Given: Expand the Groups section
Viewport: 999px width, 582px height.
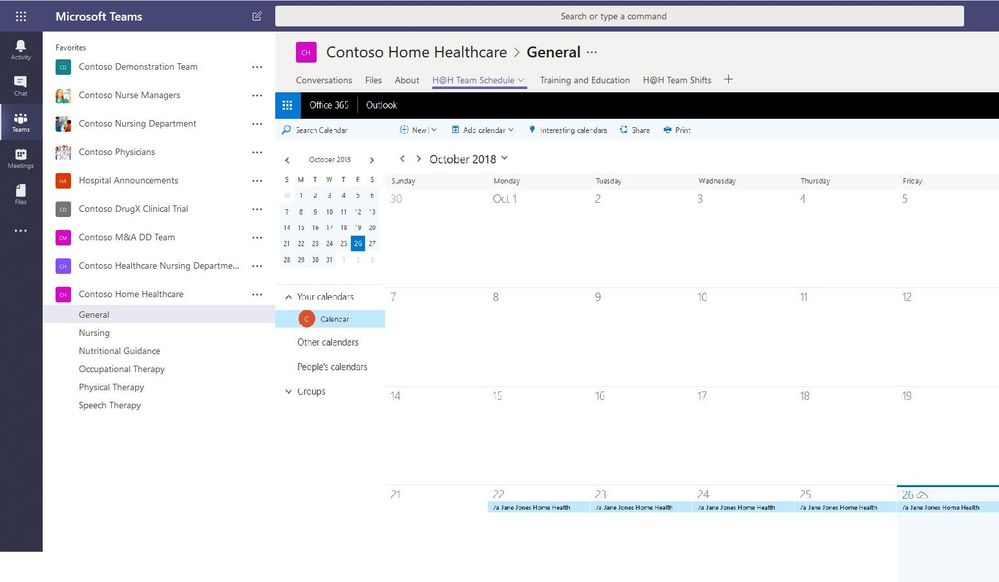Looking at the screenshot, I should coord(288,391).
